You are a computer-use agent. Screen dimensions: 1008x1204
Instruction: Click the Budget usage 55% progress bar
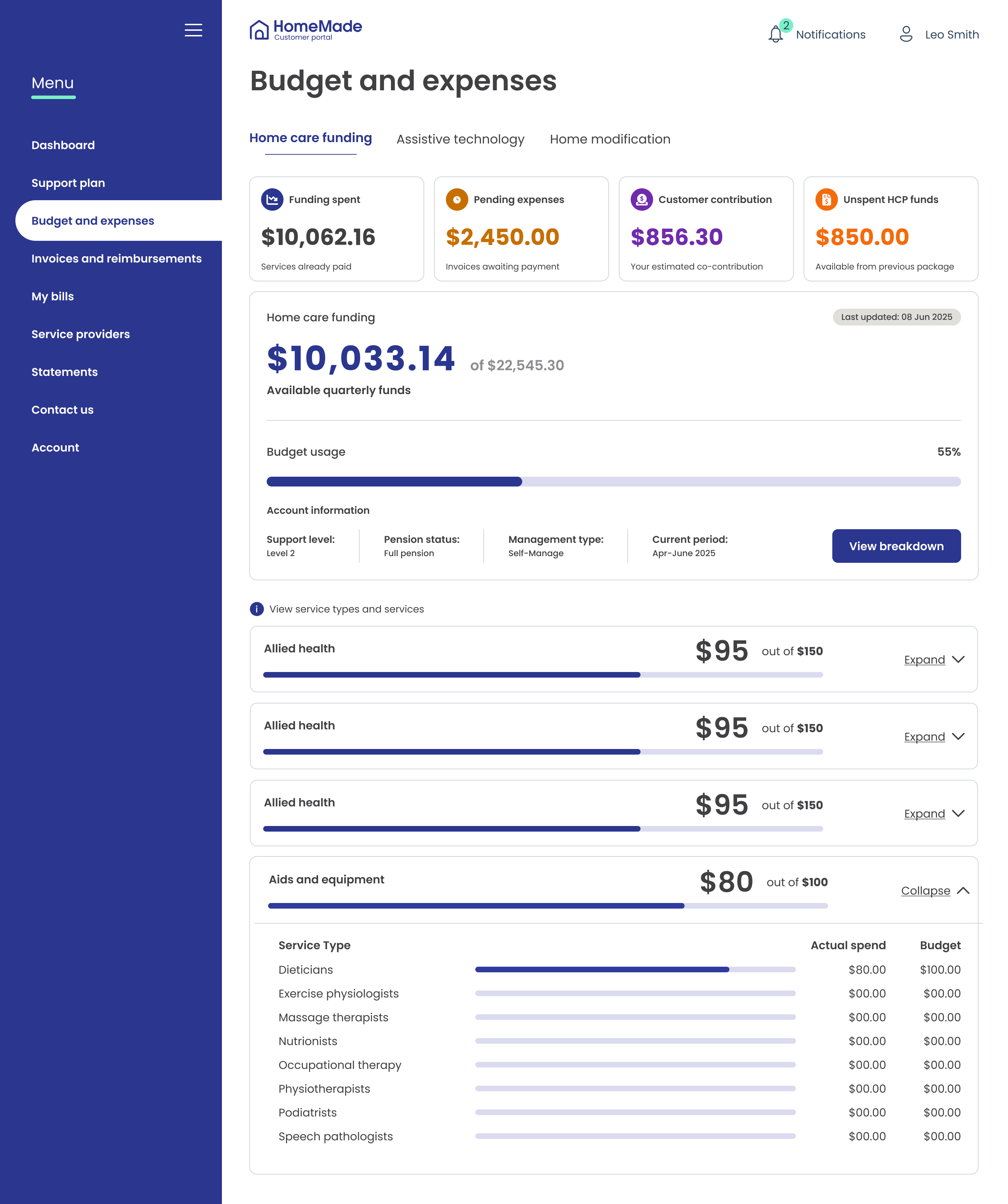[614, 482]
